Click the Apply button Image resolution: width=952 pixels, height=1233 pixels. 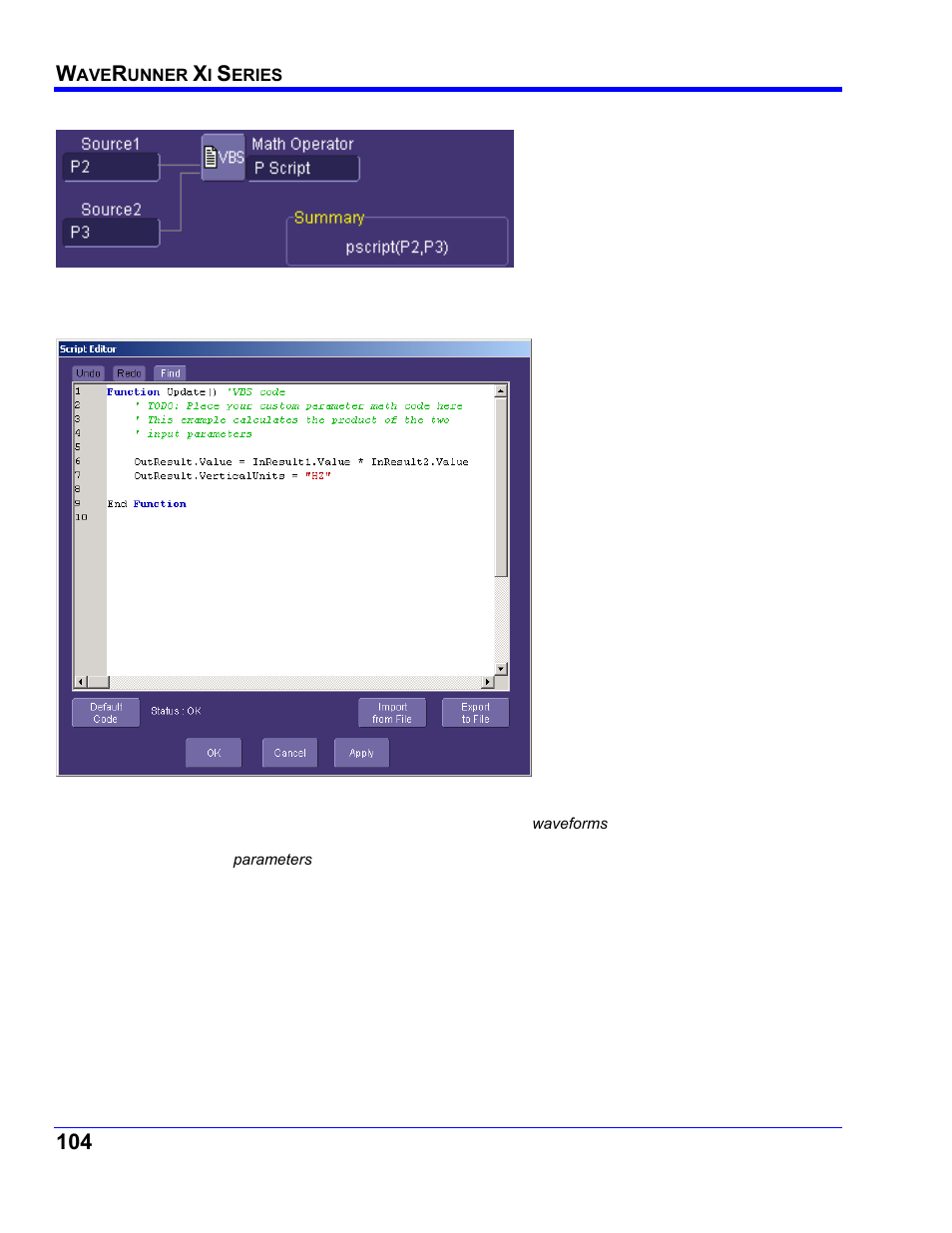point(361,753)
